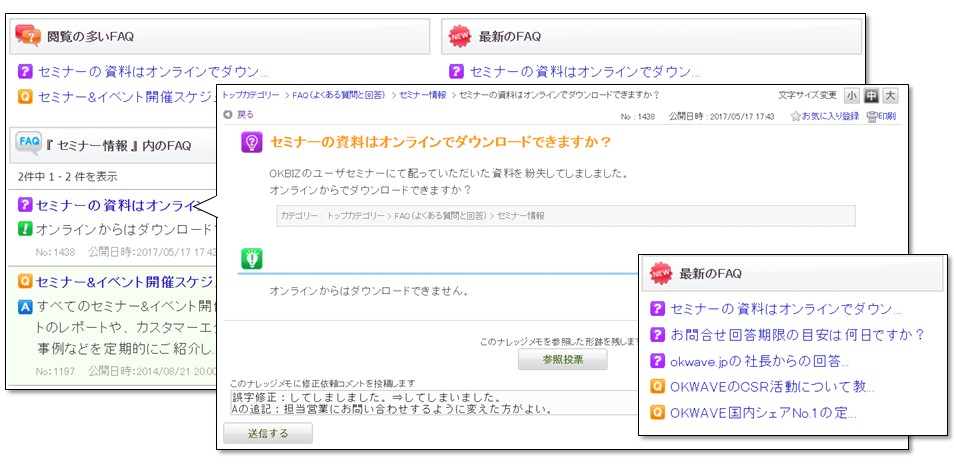
Task: Open お問合せ回答期限の目安は何日ですか？ link
Action: (x=796, y=335)
